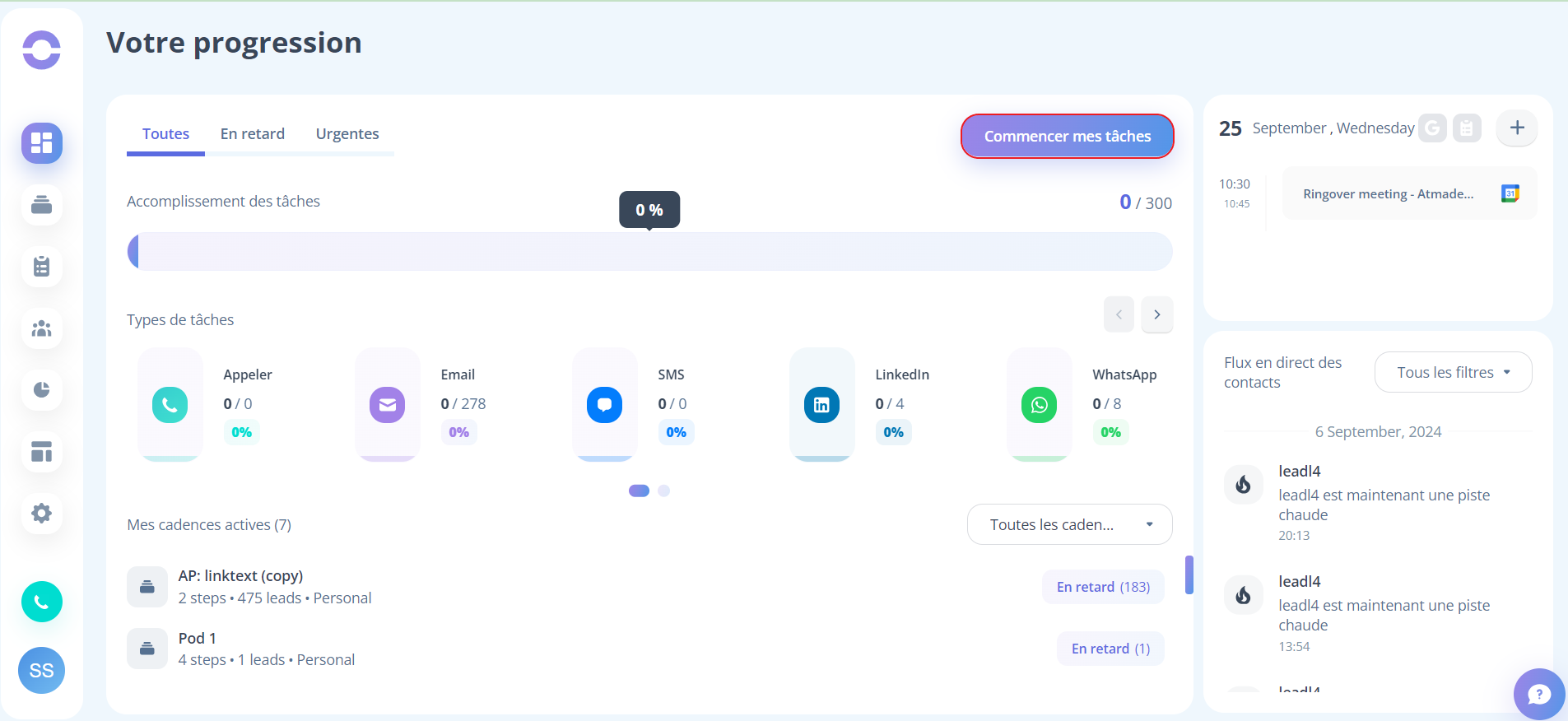The width and height of the screenshot is (1568, 721).
Task: Click the calendar clipboard icon beside date
Action: pyautogui.click(x=1467, y=128)
